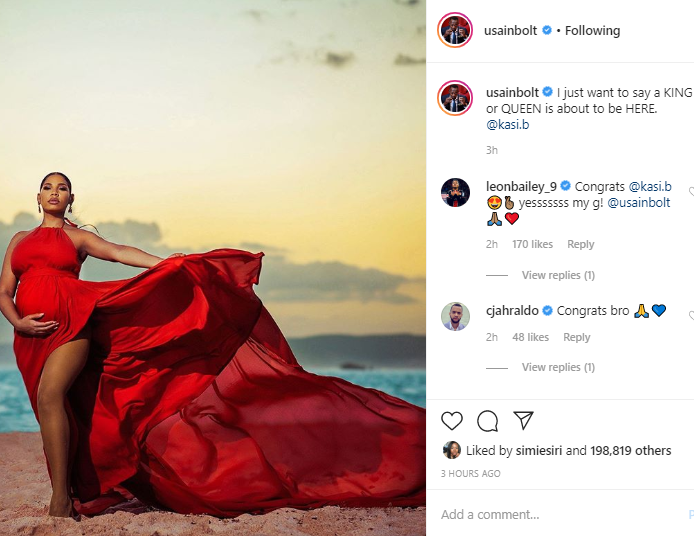The width and height of the screenshot is (694, 536).
Task: Open the 198,819 others likes list
Action: pos(630,451)
